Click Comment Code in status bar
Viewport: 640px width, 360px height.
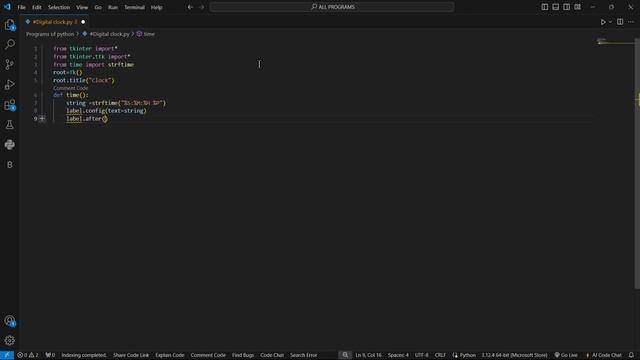(x=208, y=355)
